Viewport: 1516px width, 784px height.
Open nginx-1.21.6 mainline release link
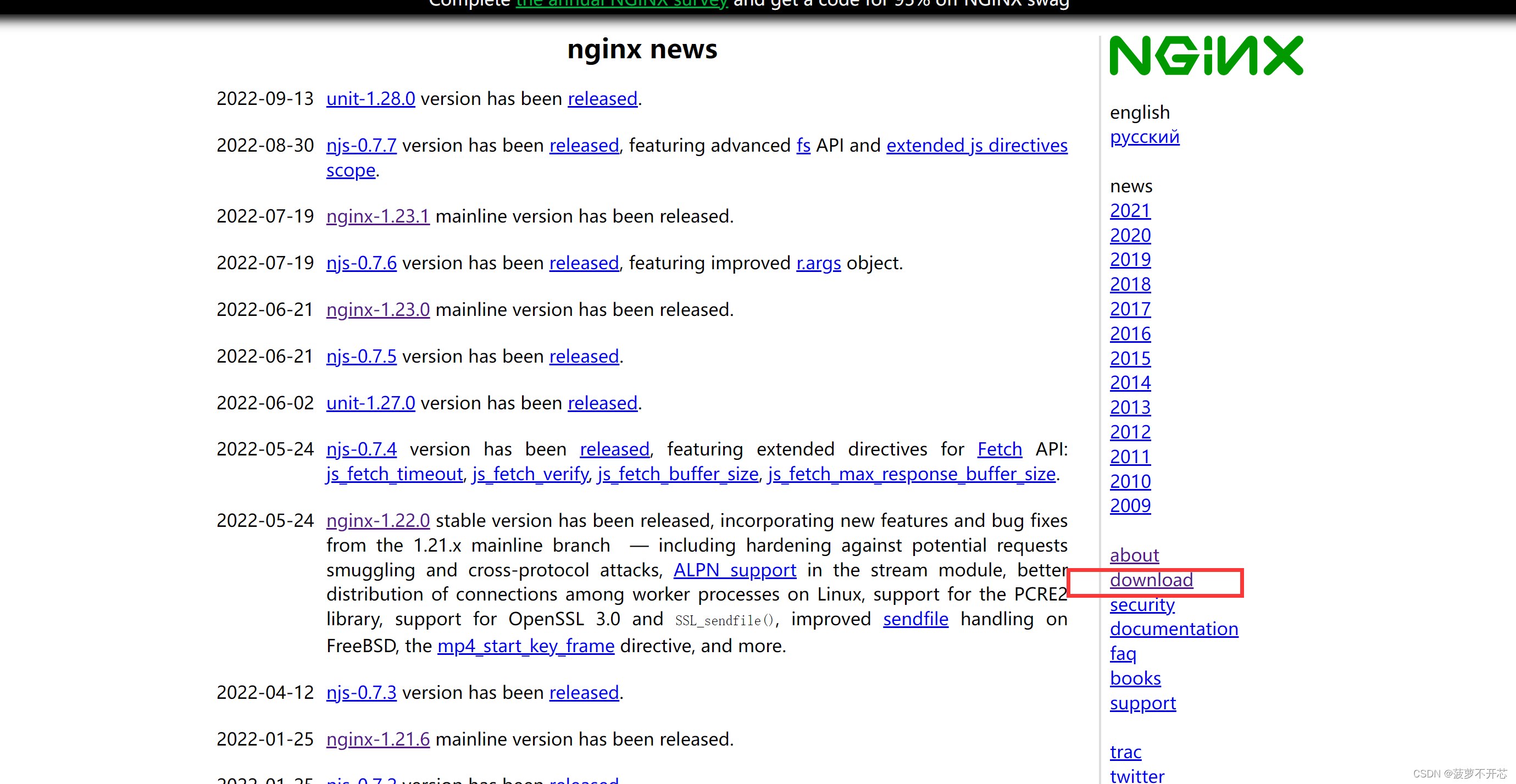point(378,739)
